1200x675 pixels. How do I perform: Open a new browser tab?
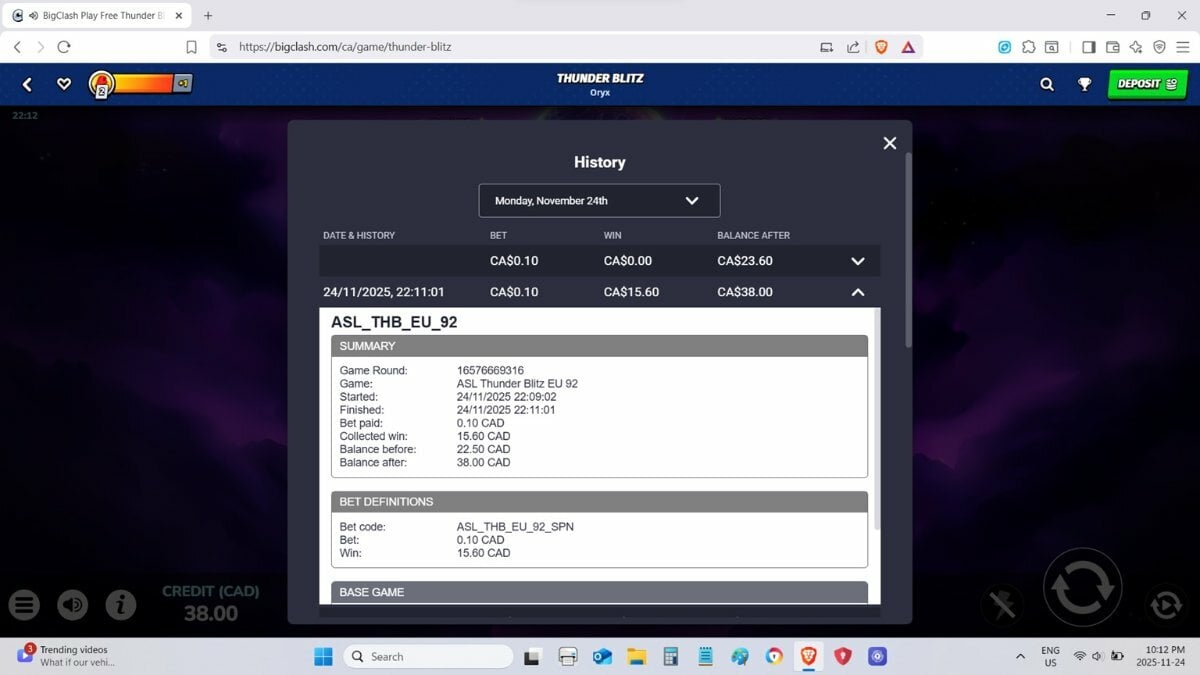tap(208, 16)
